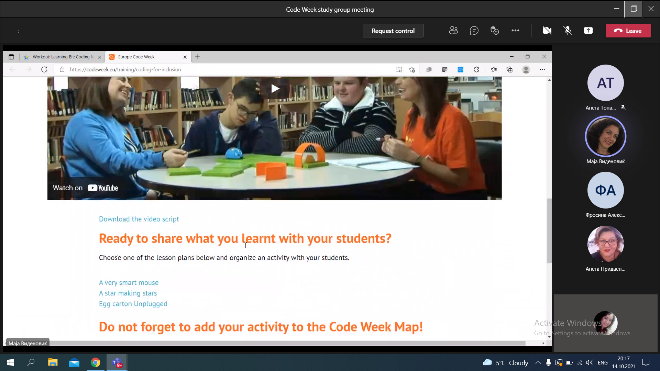This screenshot has height=371, width=660.
Task: Open the taskbar clock and date
Action: (x=623, y=362)
